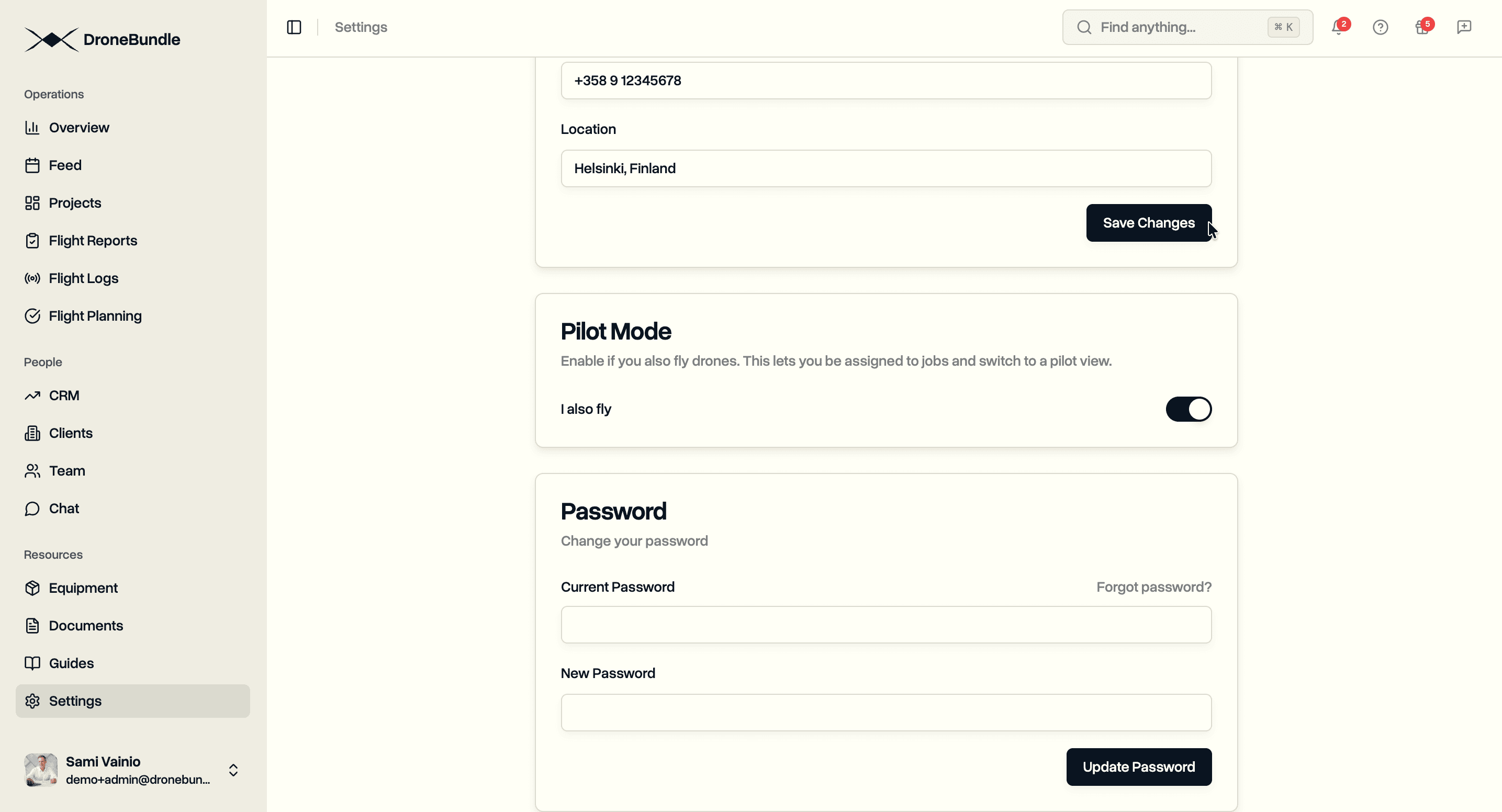The height and width of the screenshot is (812, 1502).
Task: Open the Find anything search box
Action: click(1178, 27)
